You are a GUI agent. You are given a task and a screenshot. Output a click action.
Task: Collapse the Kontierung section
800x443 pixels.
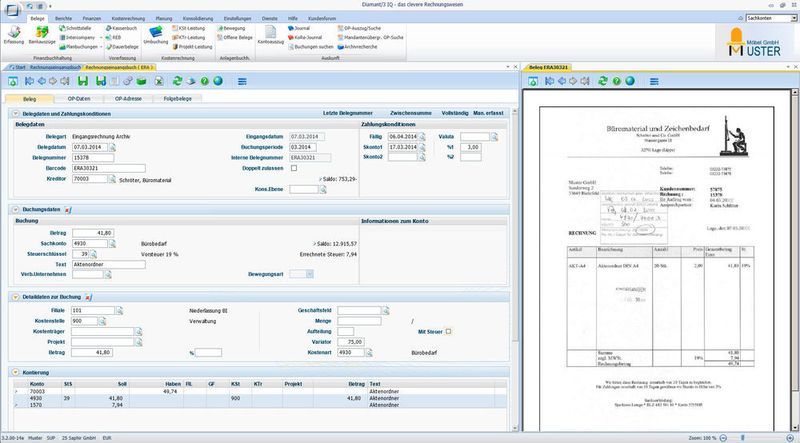pyautogui.click(x=15, y=373)
